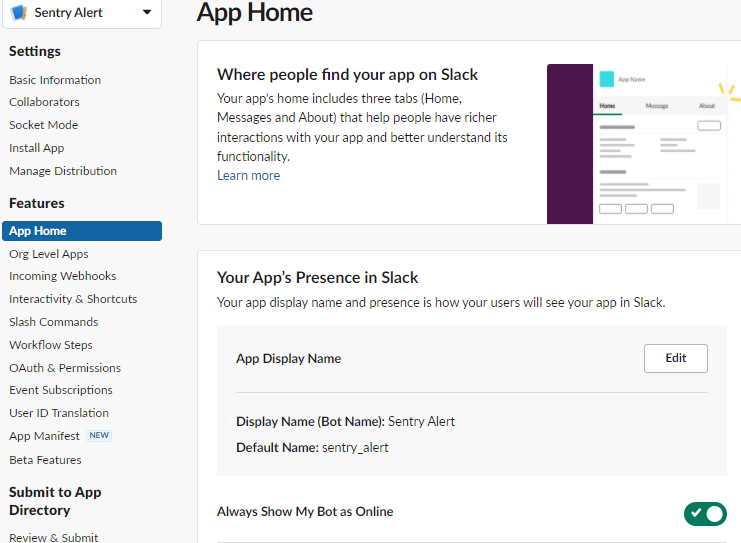Toggle Always Show My Bot as Online
Screen dimensions: 741x543
705,514
